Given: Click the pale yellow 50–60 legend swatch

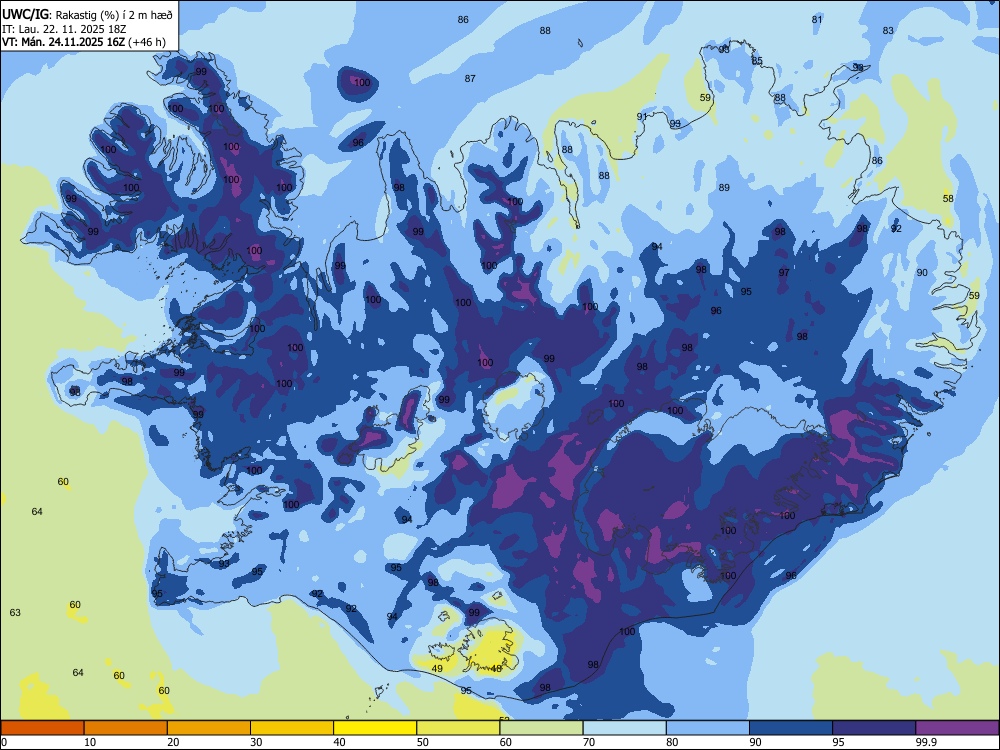Looking at the screenshot, I should coord(458,728).
